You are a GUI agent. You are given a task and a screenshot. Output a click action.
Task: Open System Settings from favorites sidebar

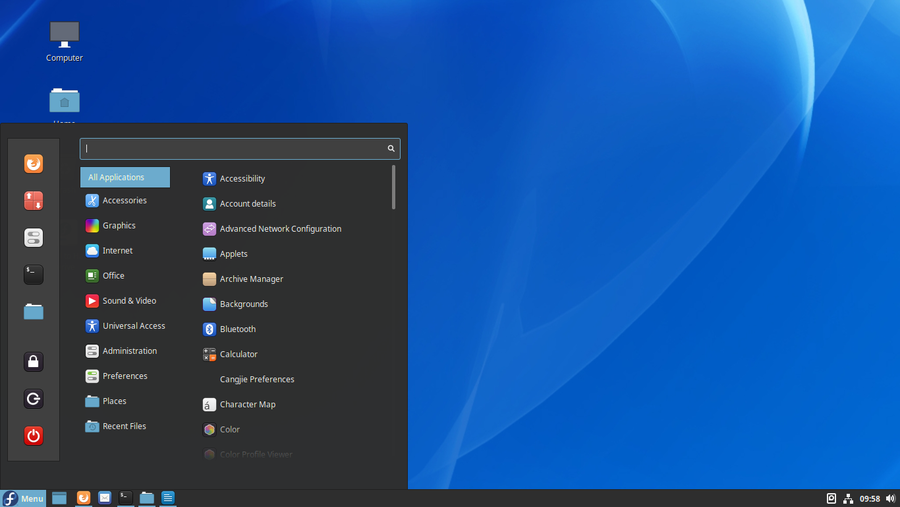point(33,238)
